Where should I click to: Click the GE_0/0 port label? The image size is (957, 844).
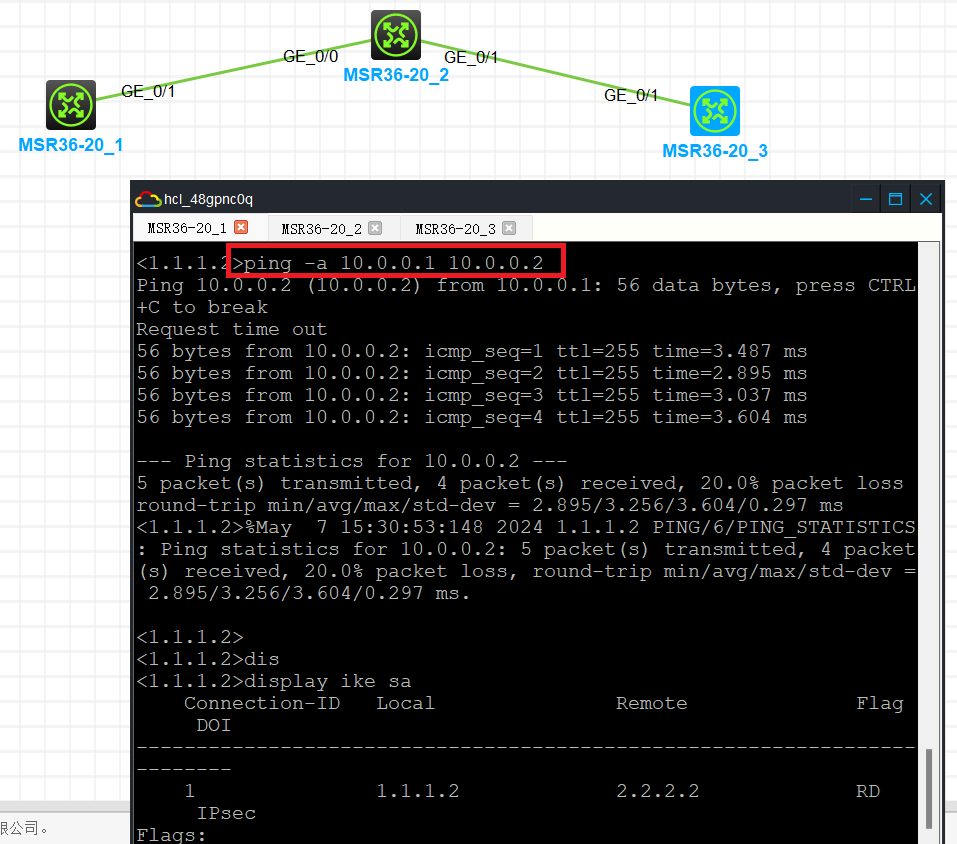click(310, 57)
